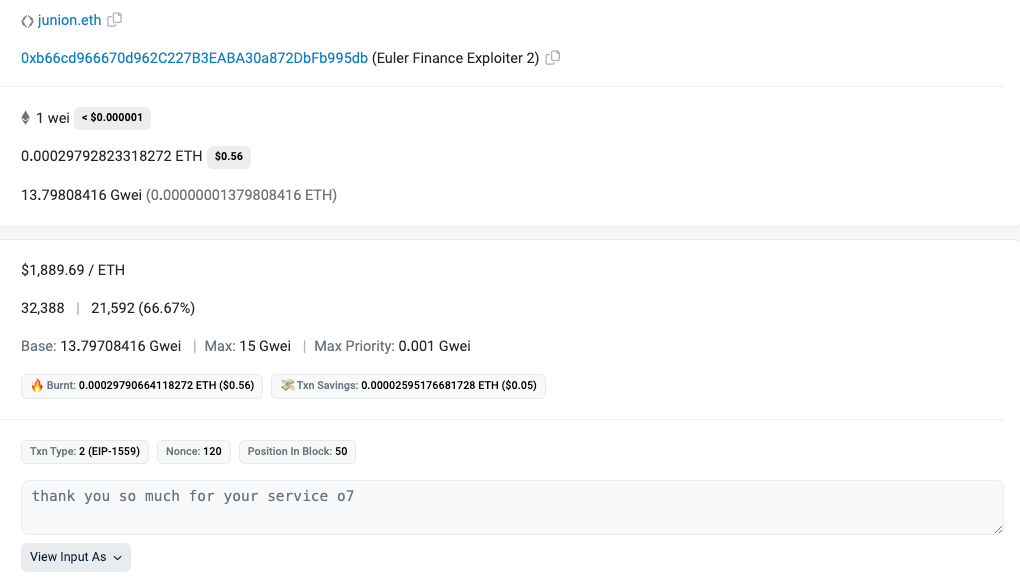Click the Burnt ETH amount badge
The width and height of the screenshot is (1020, 585).
pyautogui.click(x=142, y=386)
